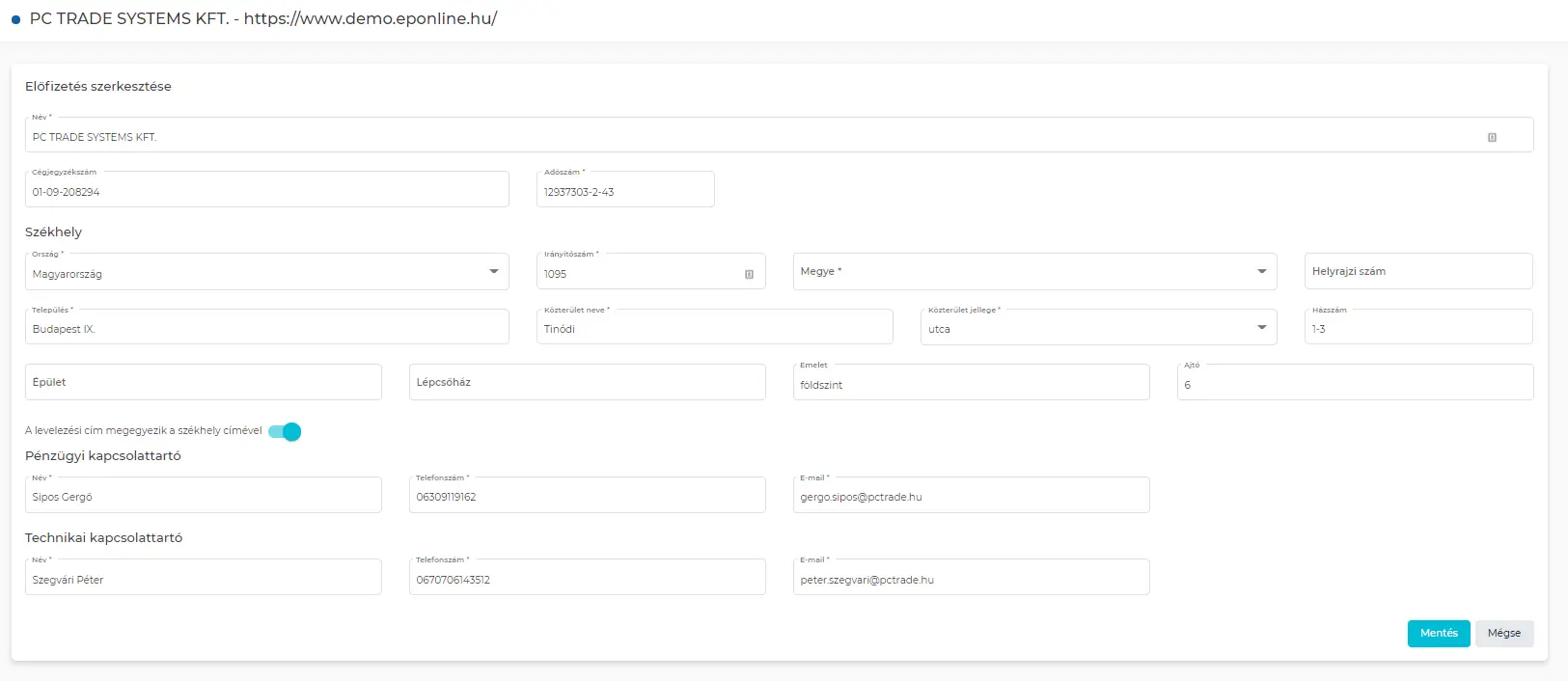This screenshot has height=681, width=1568.
Task: Toggle the mailing address matches székhely switch
Action: [x=285, y=431]
